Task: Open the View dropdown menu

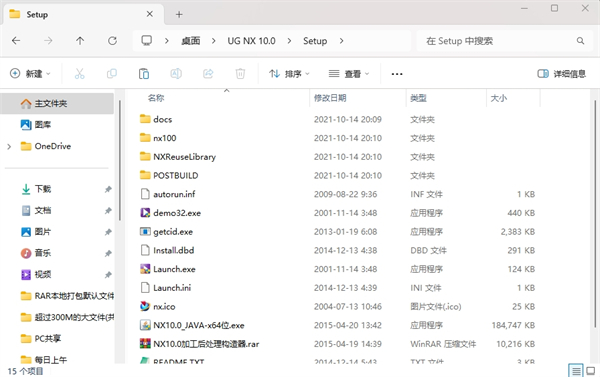Action: point(349,73)
